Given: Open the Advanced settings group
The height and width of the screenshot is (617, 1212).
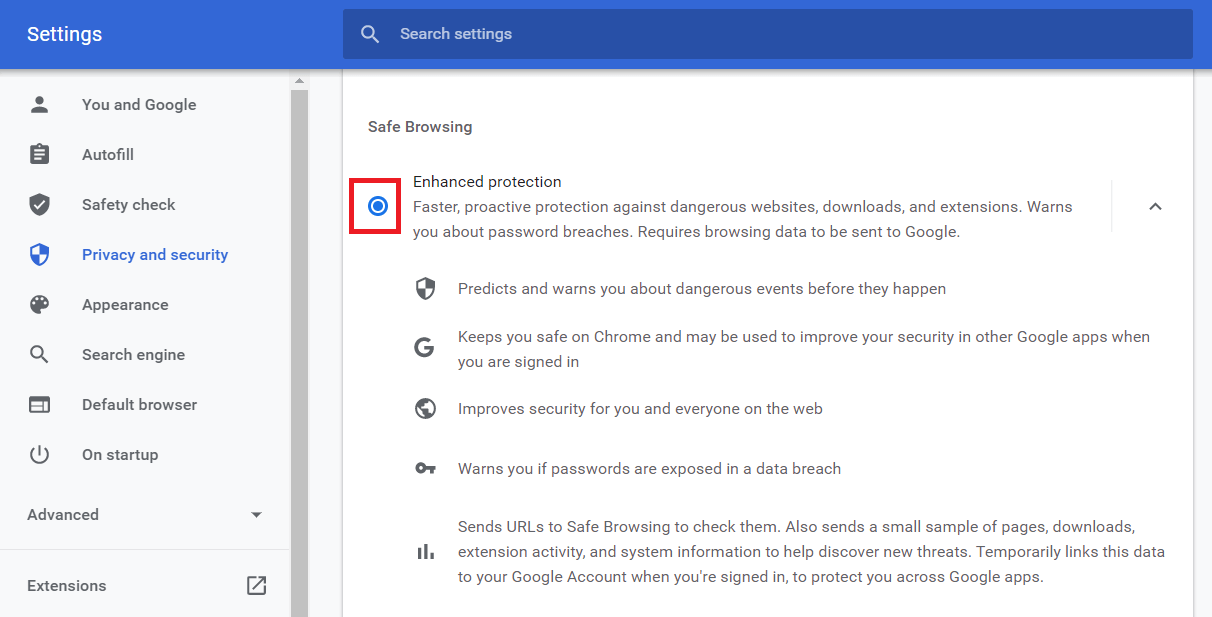Looking at the screenshot, I should 63,515.
